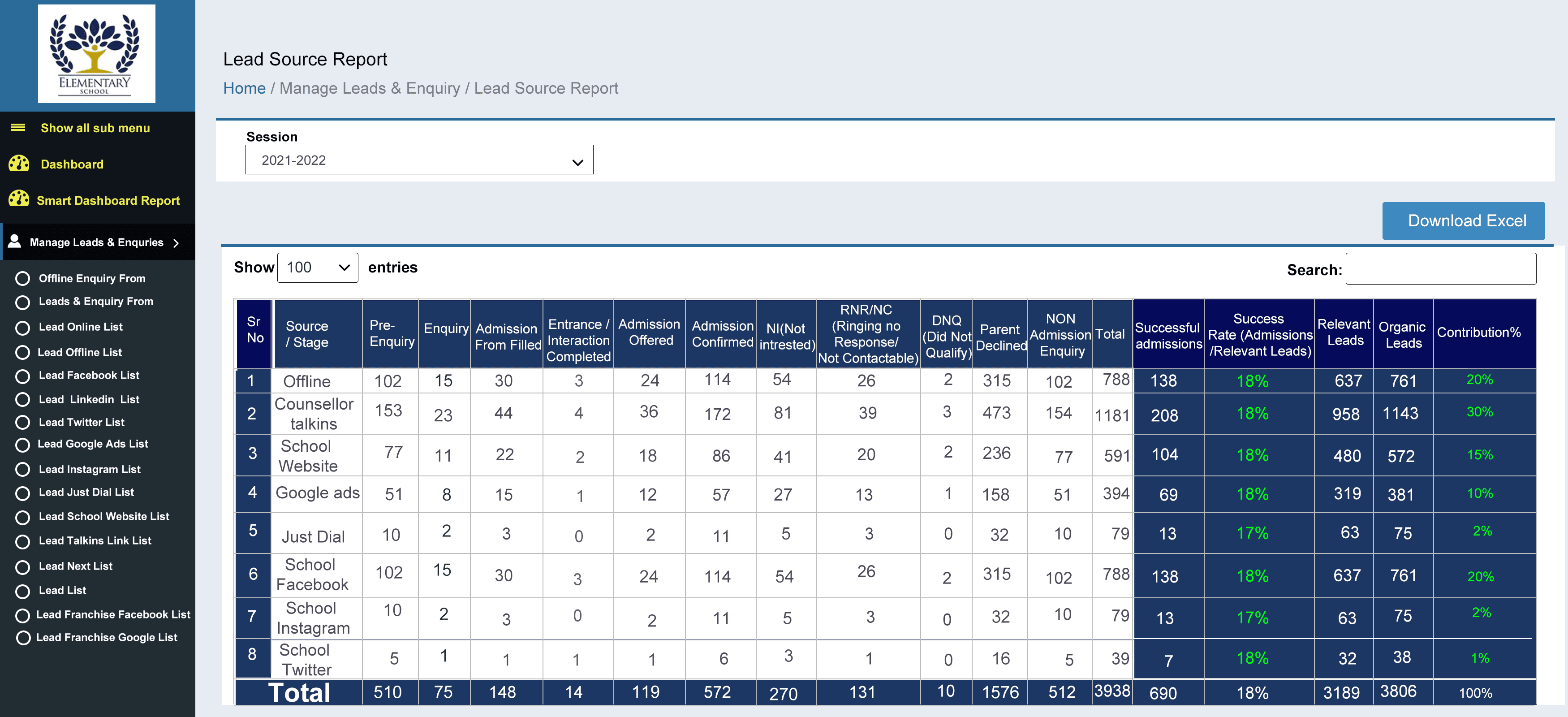Screen dimensions: 1568x717
Task: Open Show all sub menu
Action: coord(95,128)
